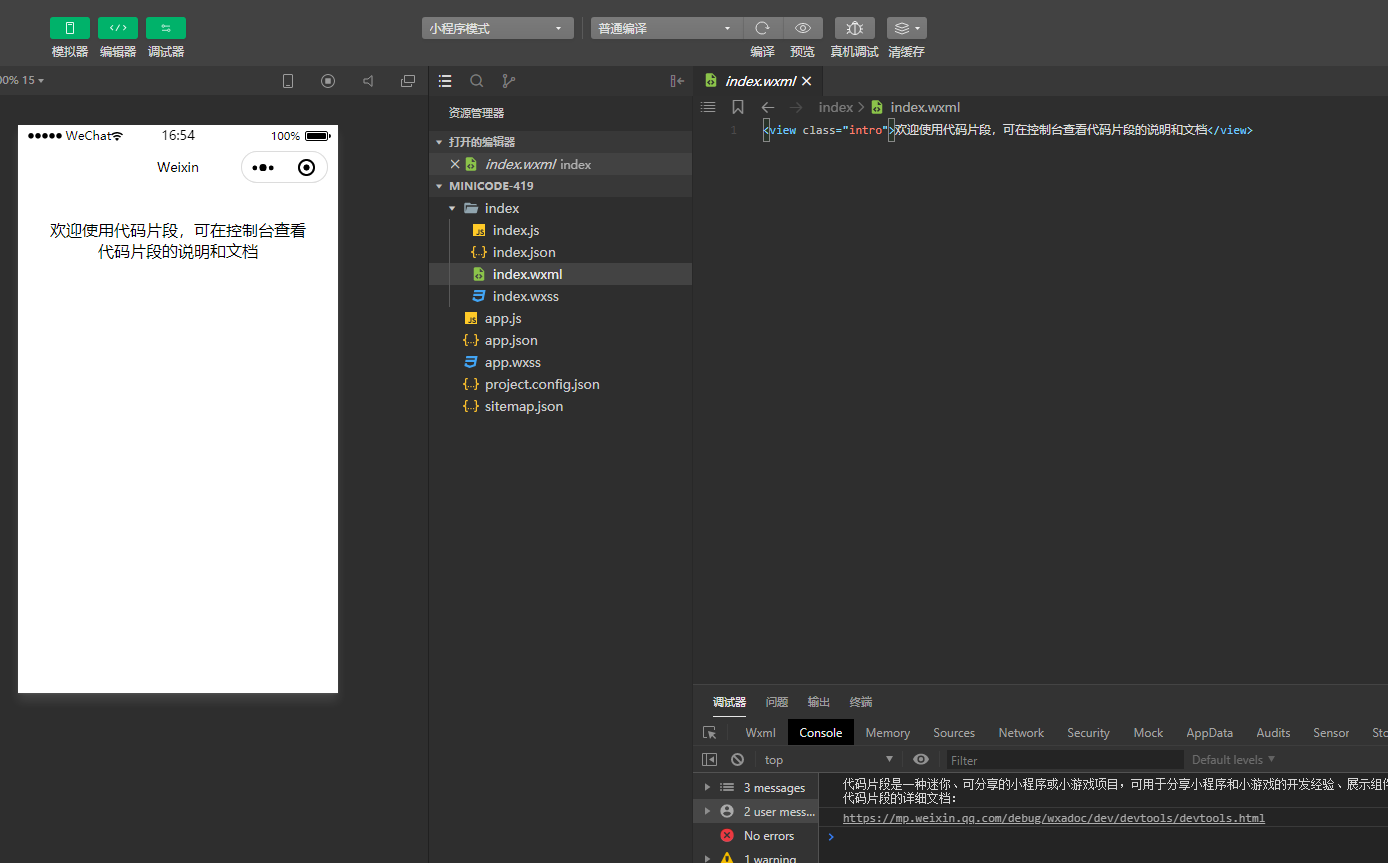Clear console with the ban icon

[x=738, y=760]
